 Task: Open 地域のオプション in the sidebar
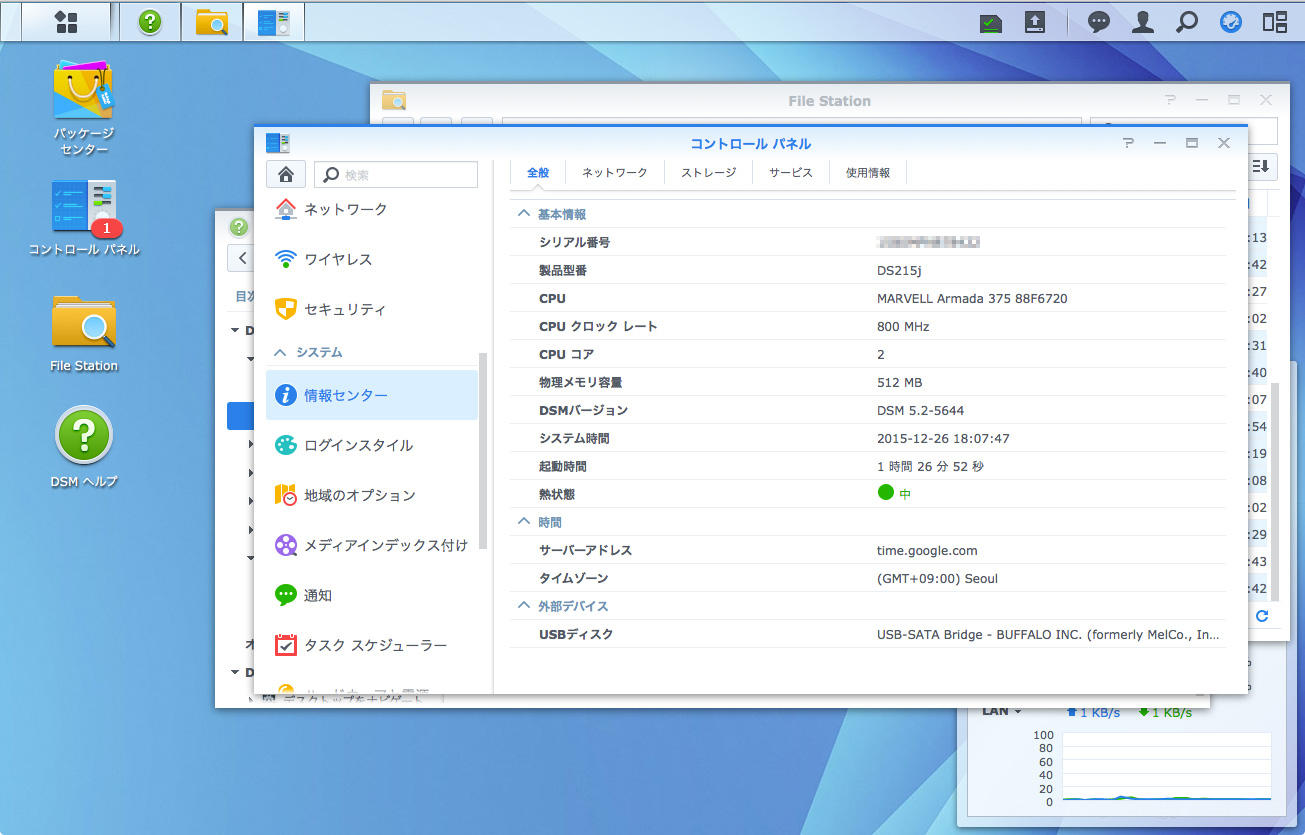pyautogui.click(x=371, y=495)
